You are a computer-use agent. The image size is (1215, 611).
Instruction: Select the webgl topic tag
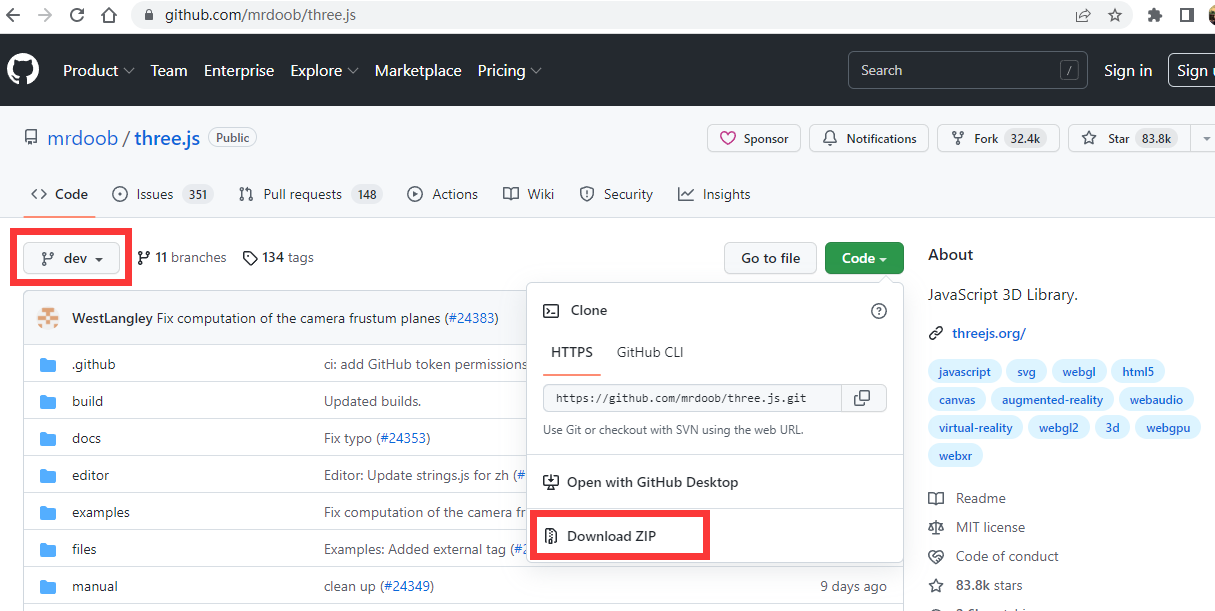point(1079,371)
